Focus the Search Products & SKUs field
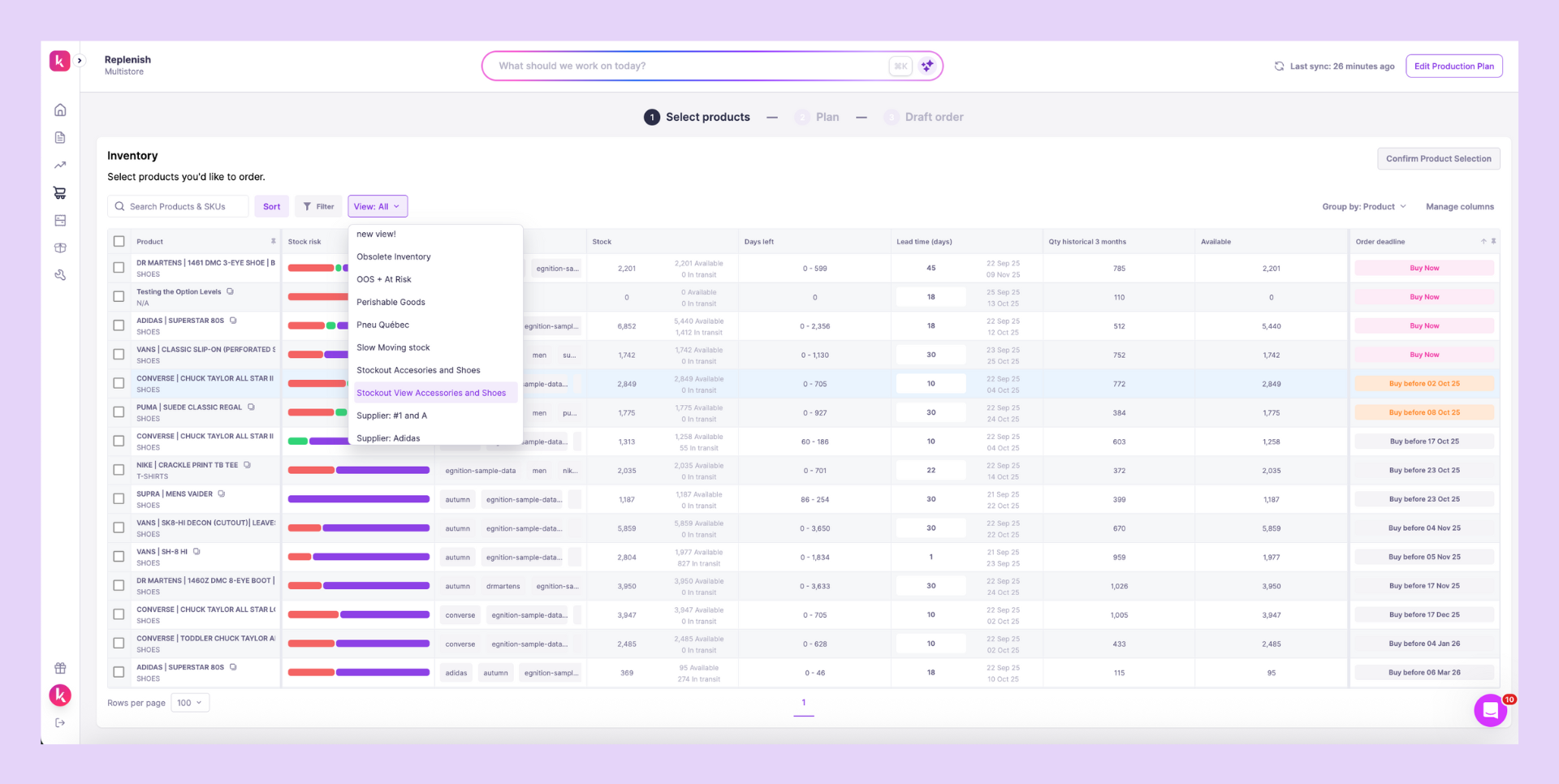 (x=179, y=206)
